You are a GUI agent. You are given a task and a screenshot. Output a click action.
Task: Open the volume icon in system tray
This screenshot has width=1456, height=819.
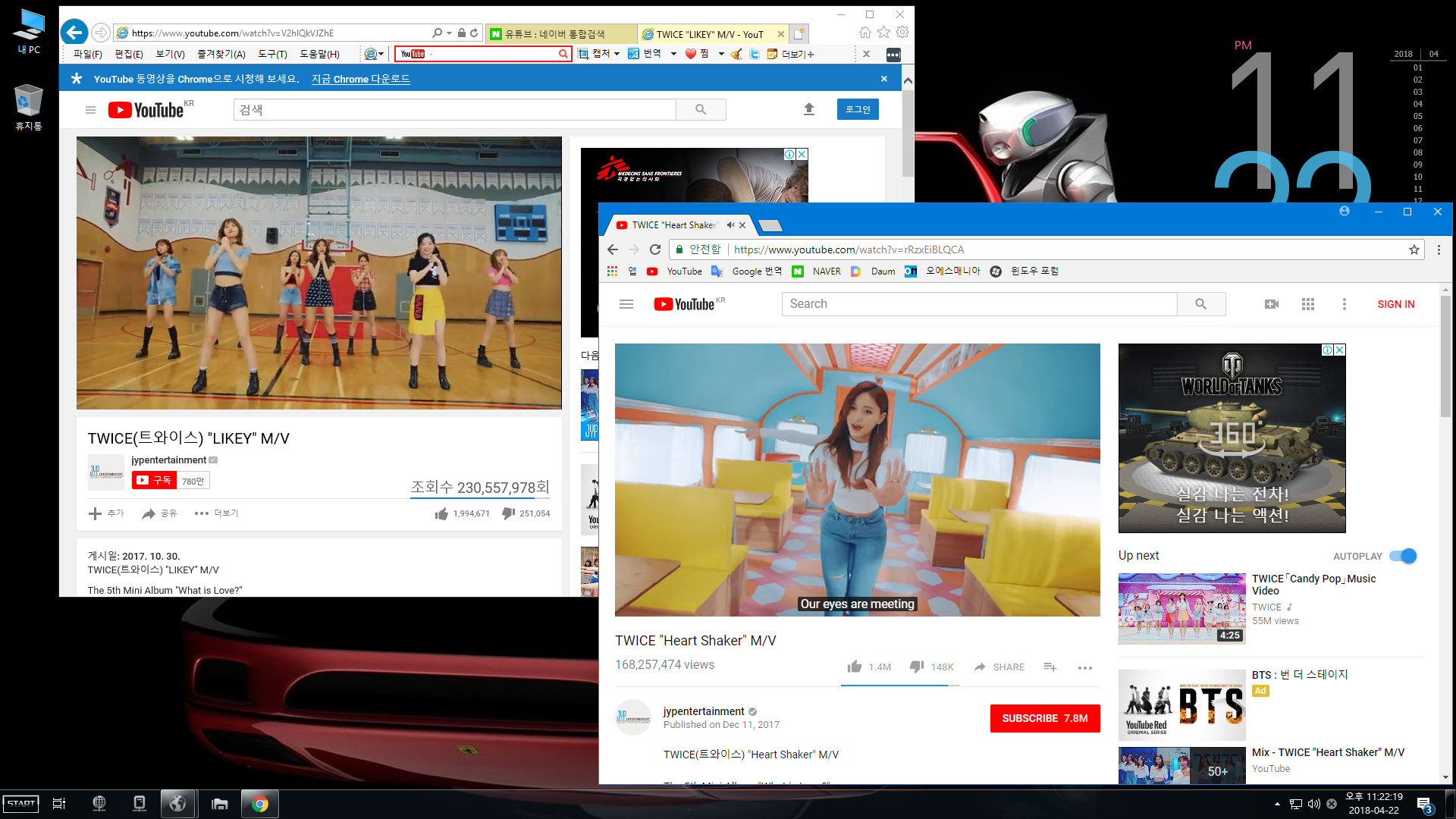1314,804
